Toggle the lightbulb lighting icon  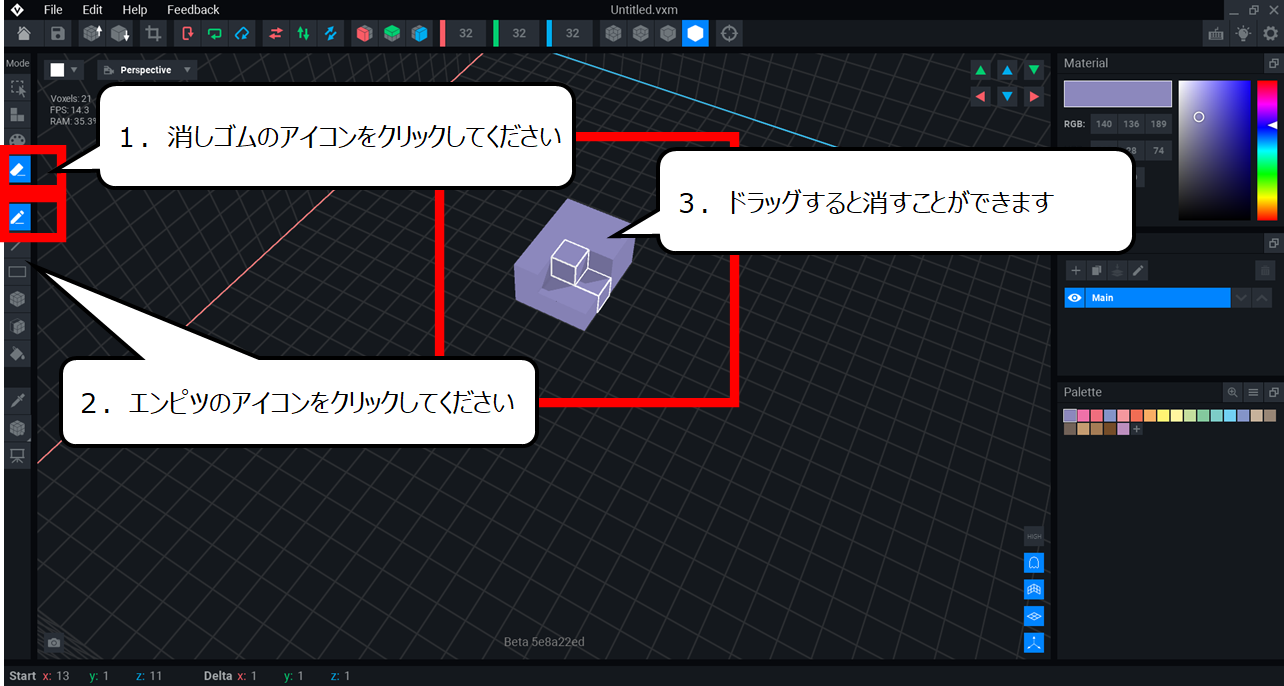[1243, 33]
